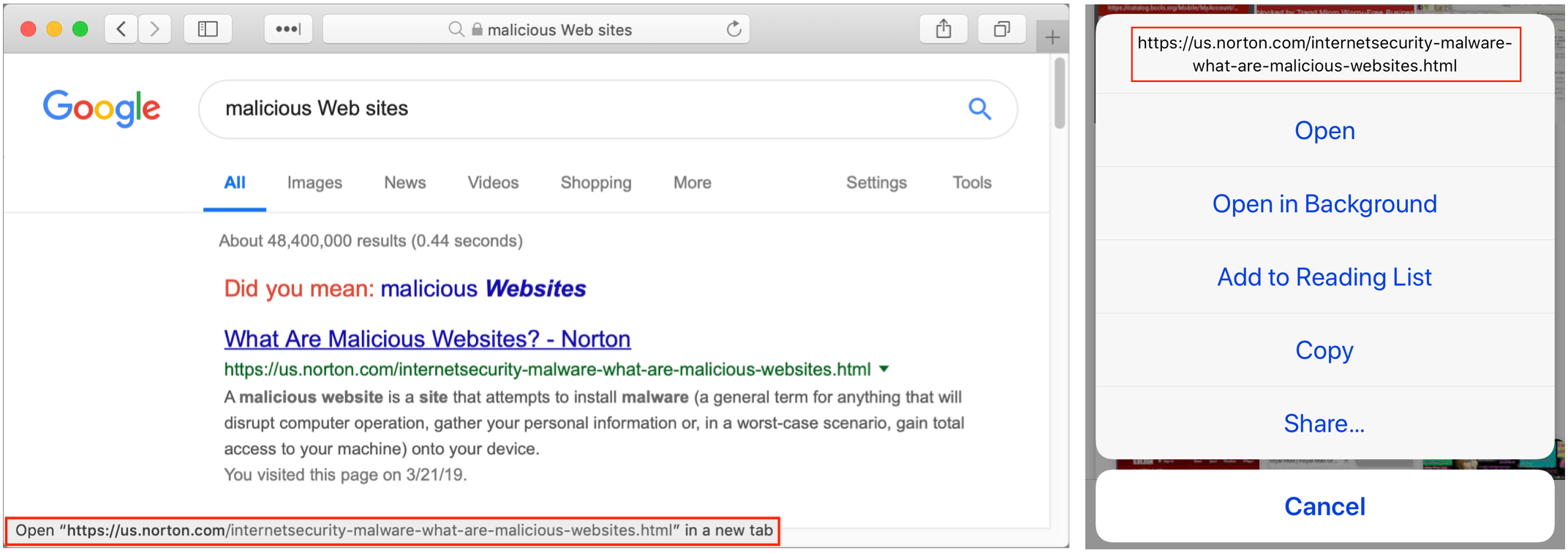Click the status bar 'Open … in a new tab' text
Viewport: 1568px width, 553px height.
(393, 530)
